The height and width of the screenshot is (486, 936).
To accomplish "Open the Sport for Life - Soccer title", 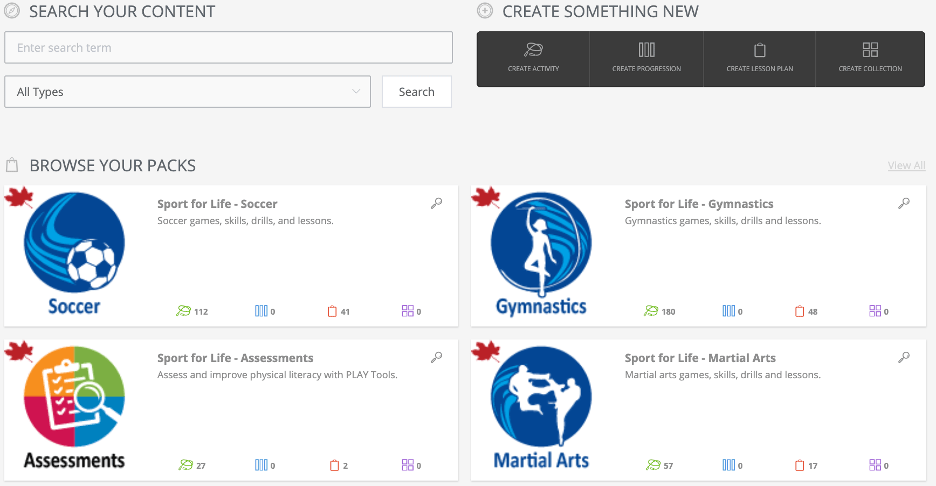I will 217,204.
